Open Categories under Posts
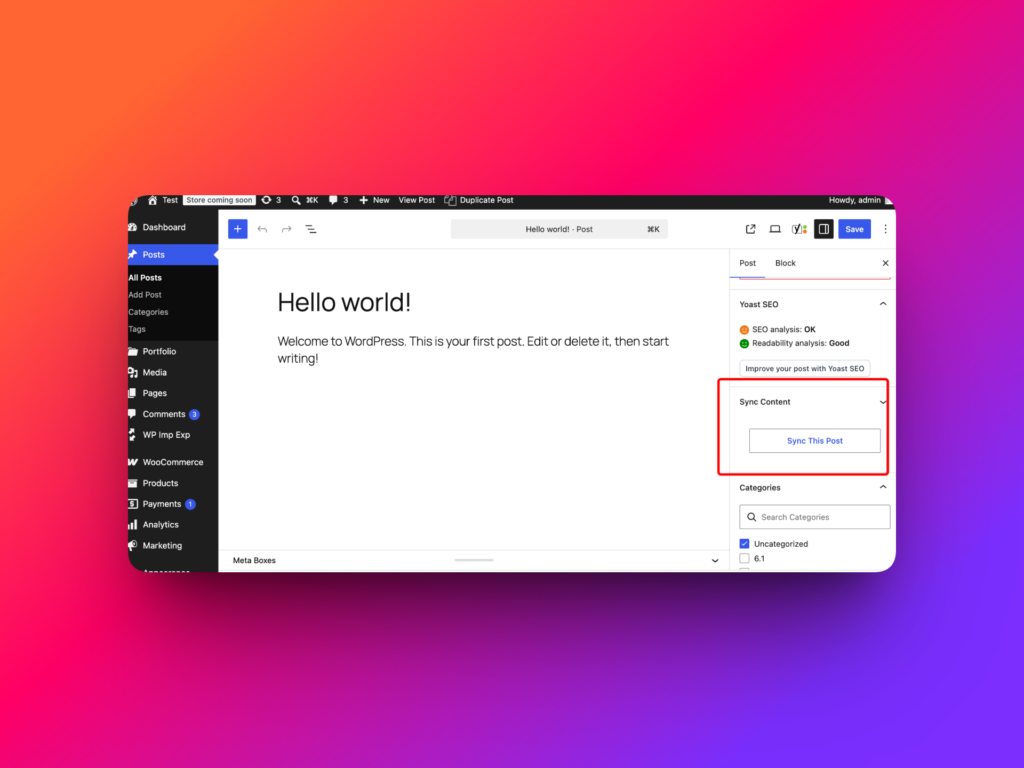Viewport: 1024px width, 768px height. click(x=148, y=312)
